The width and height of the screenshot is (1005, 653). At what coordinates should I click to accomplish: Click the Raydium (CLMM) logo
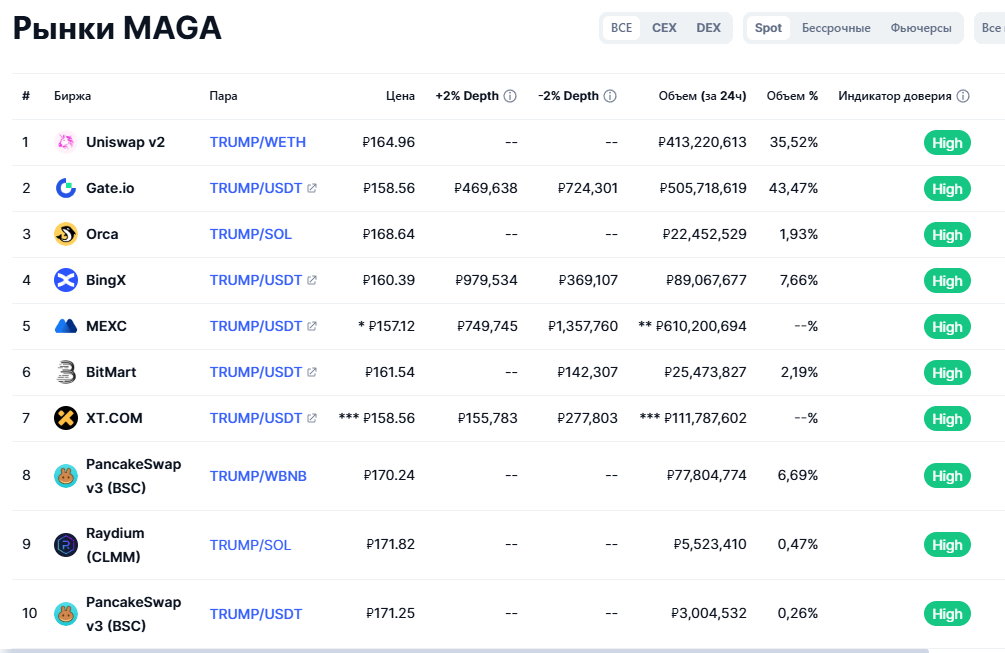[65, 545]
